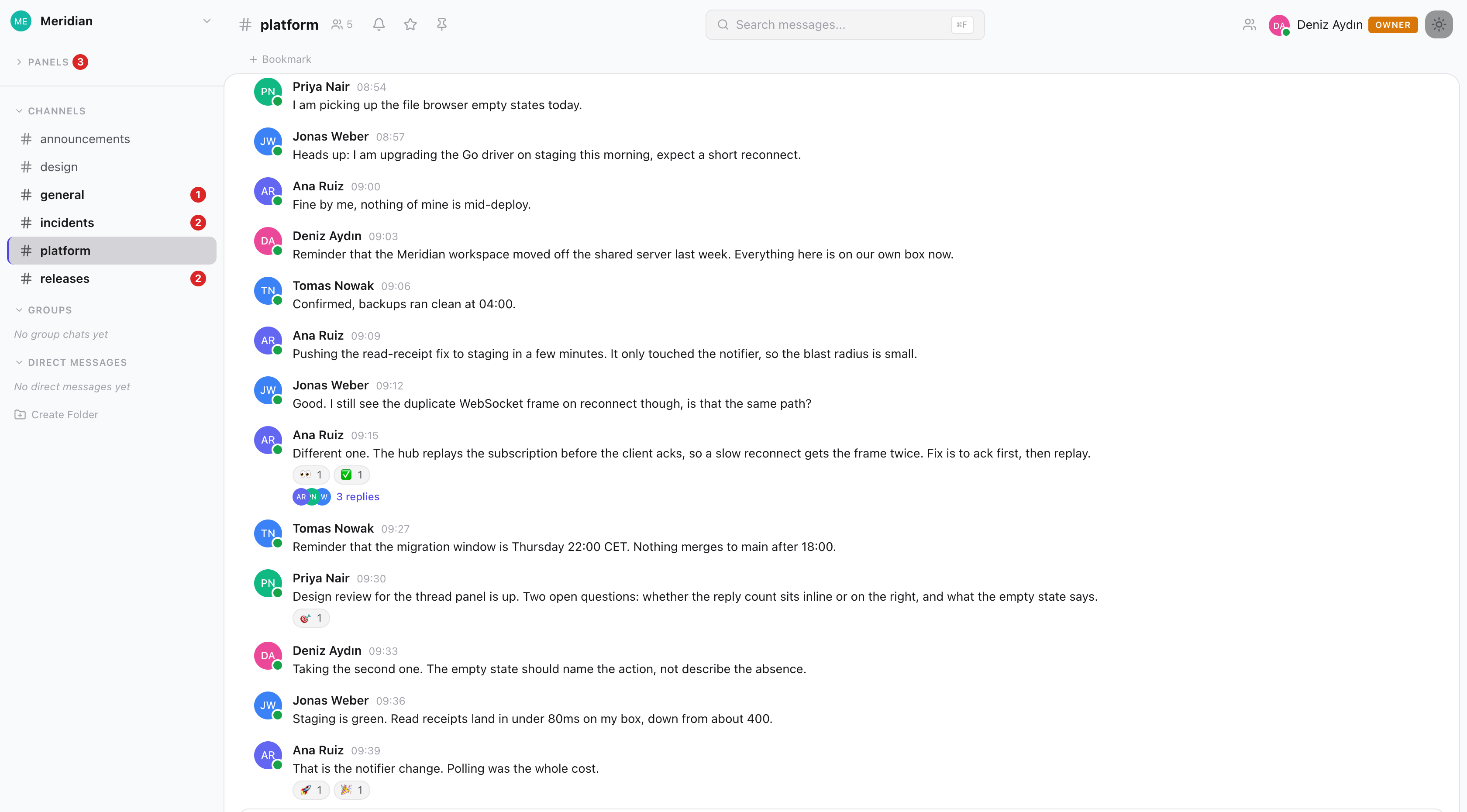Click Deniz Aydın's avatar on the 09:03 message

268,241
